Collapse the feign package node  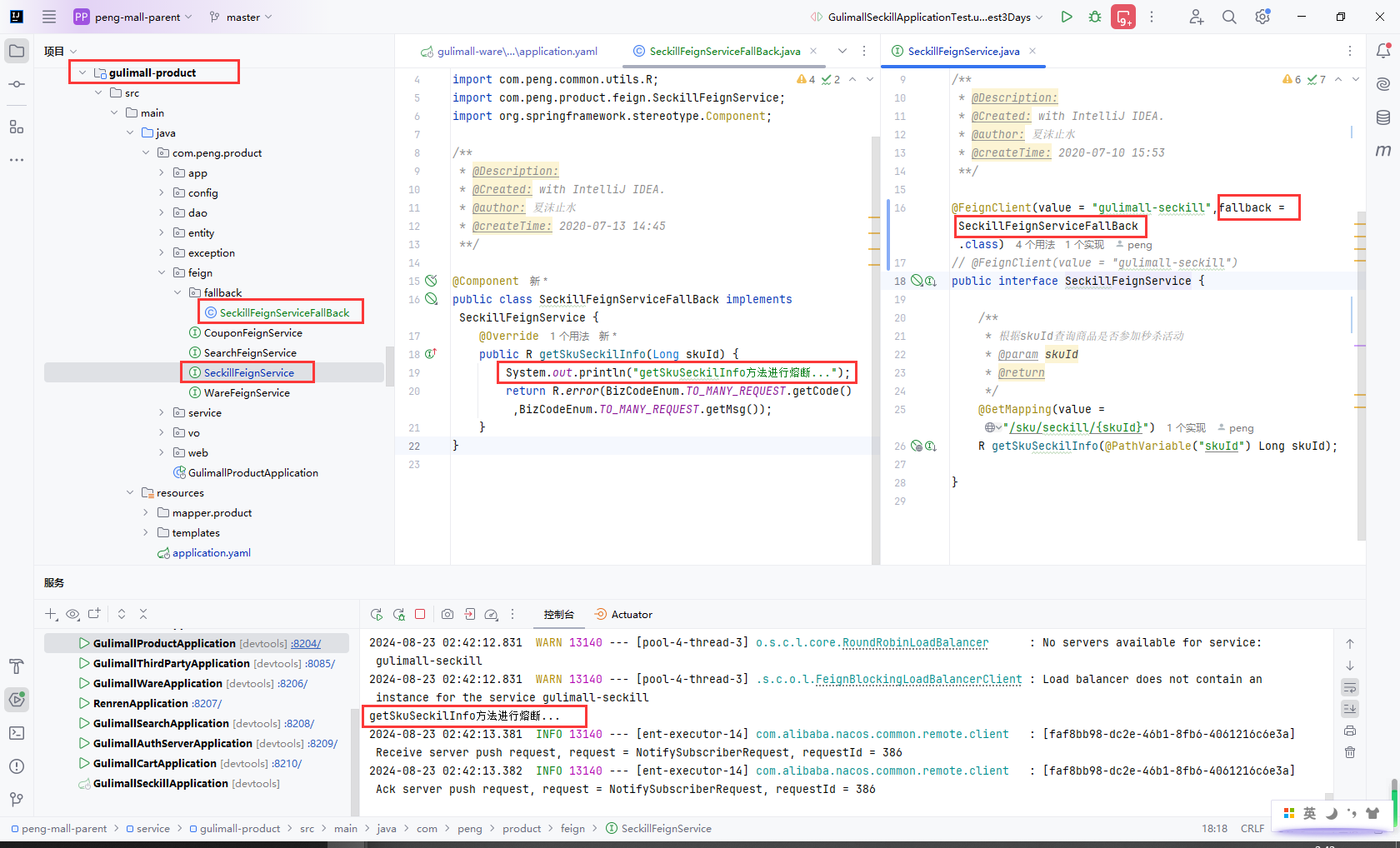(162, 272)
